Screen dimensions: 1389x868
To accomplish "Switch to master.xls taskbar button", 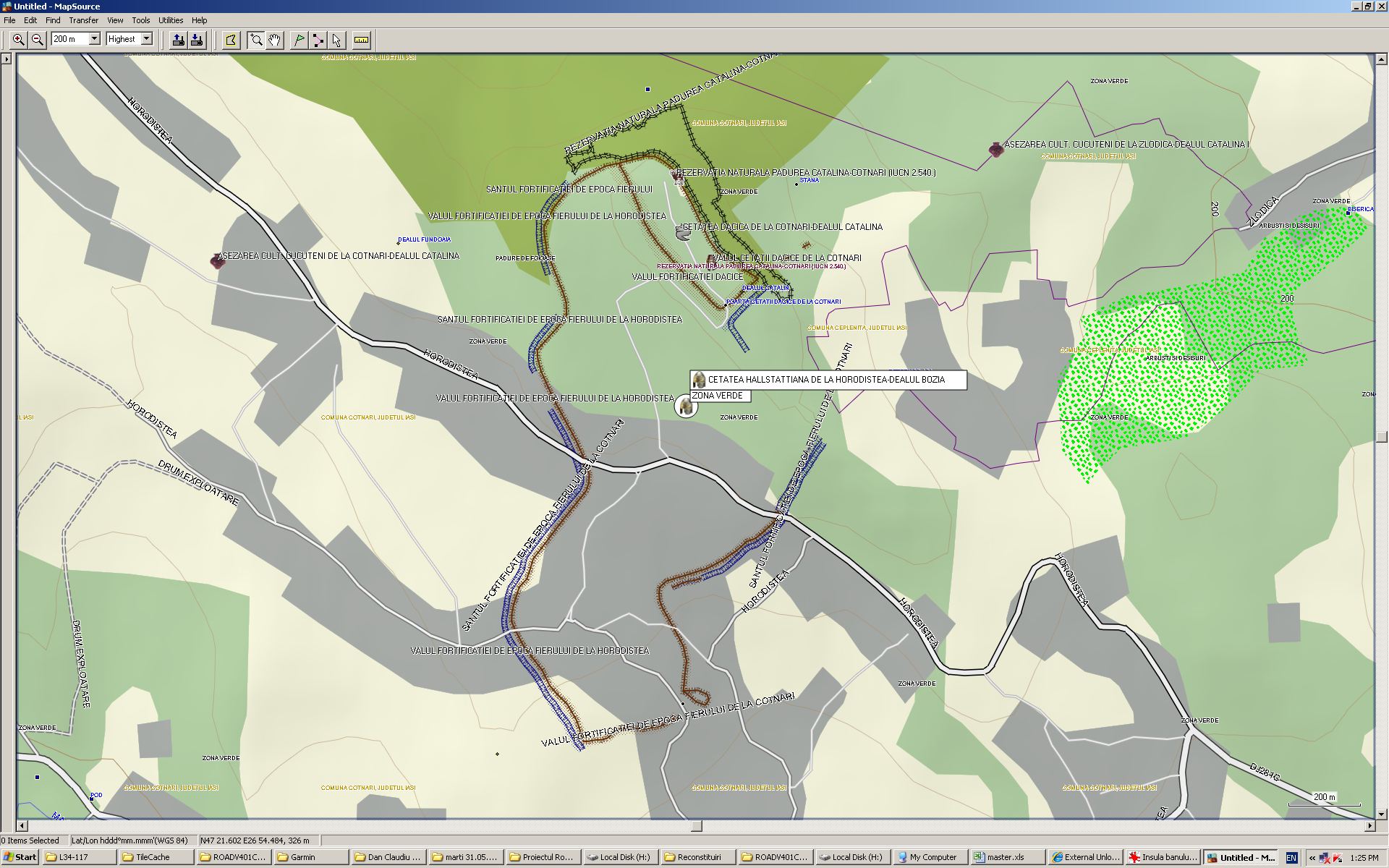I will click(1007, 857).
